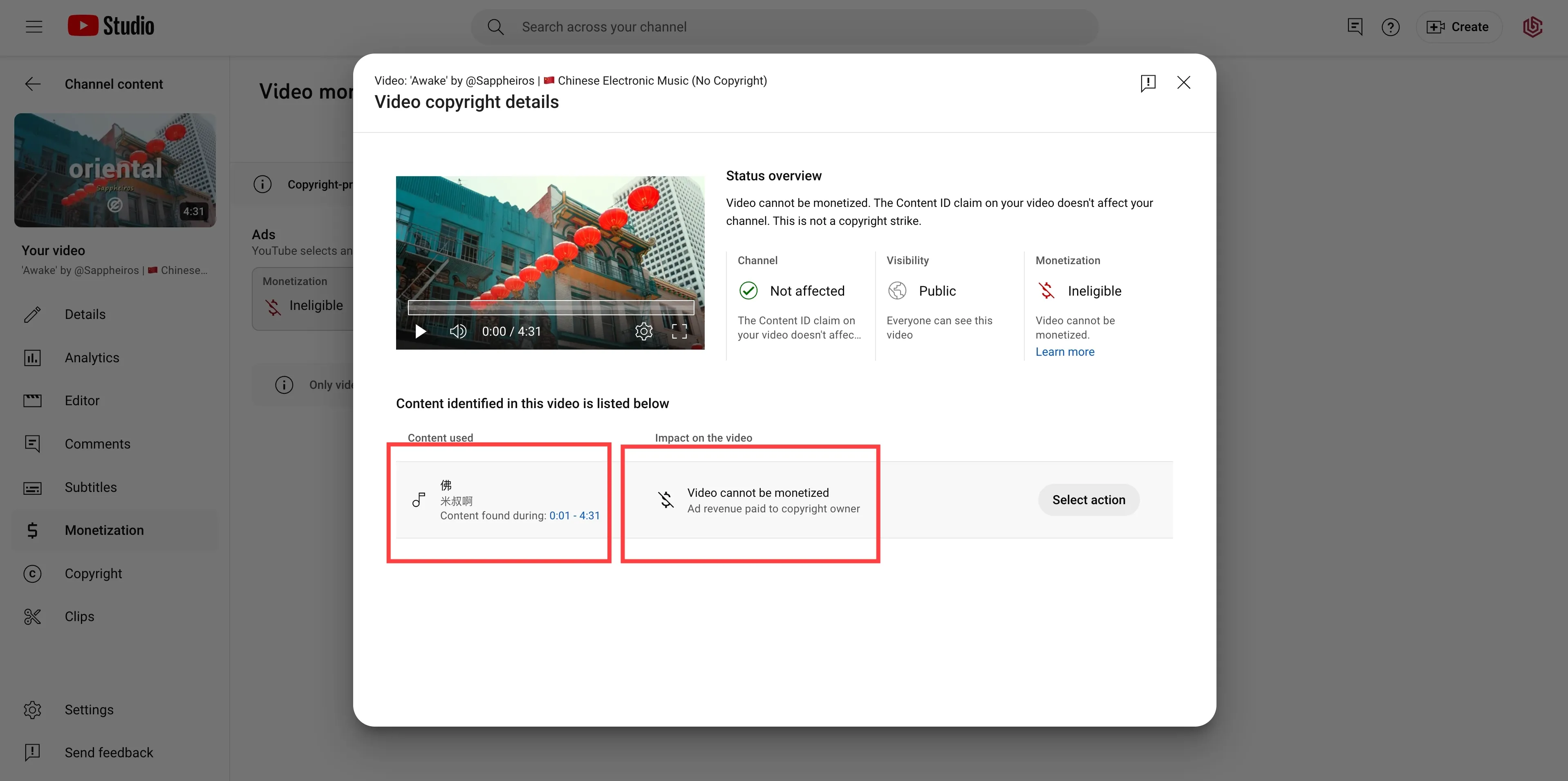
Task: Click the Settings gear icon in sidebar
Action: [32, 710]
